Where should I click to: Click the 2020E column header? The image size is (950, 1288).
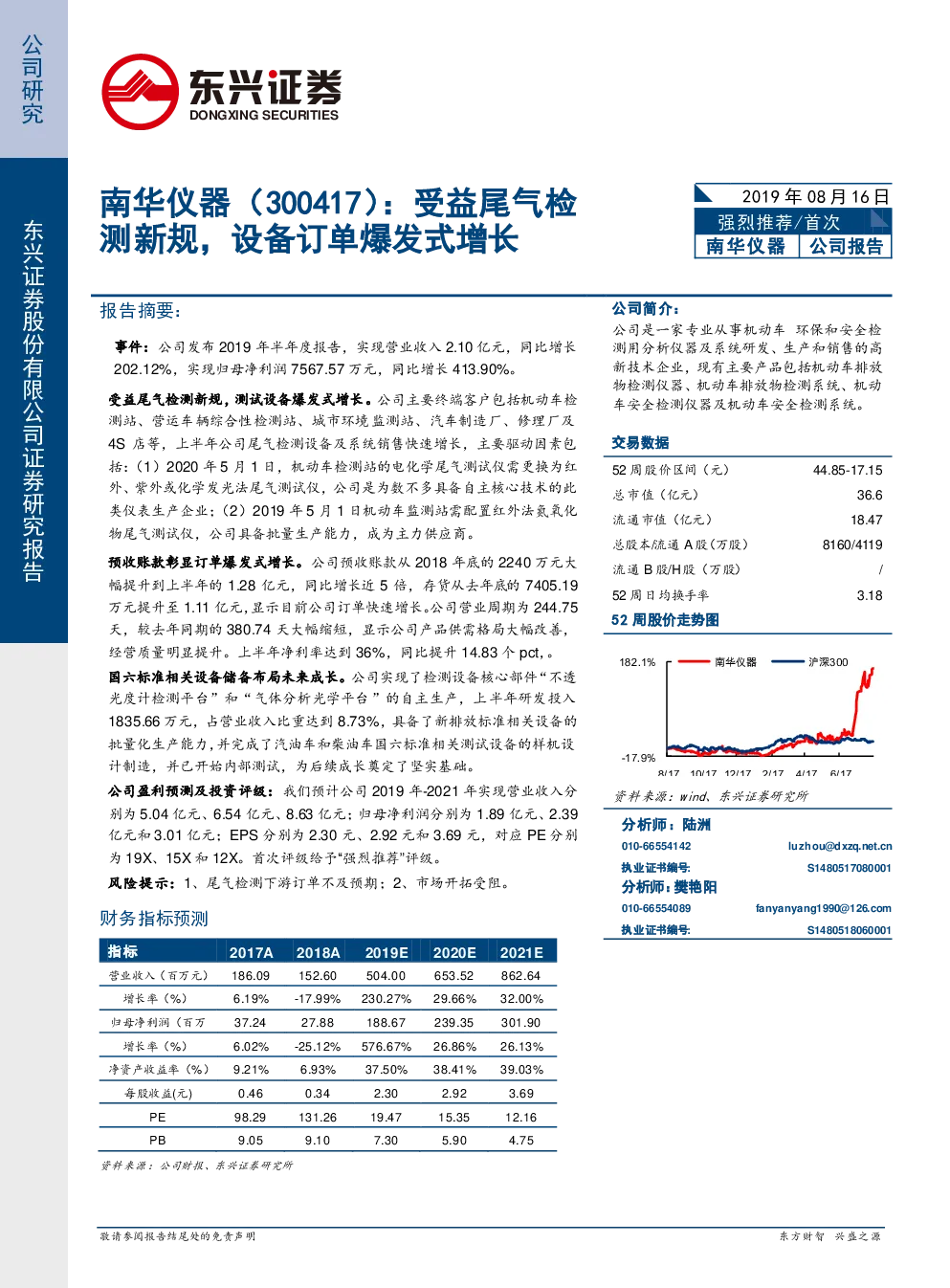tap(454, 952)
